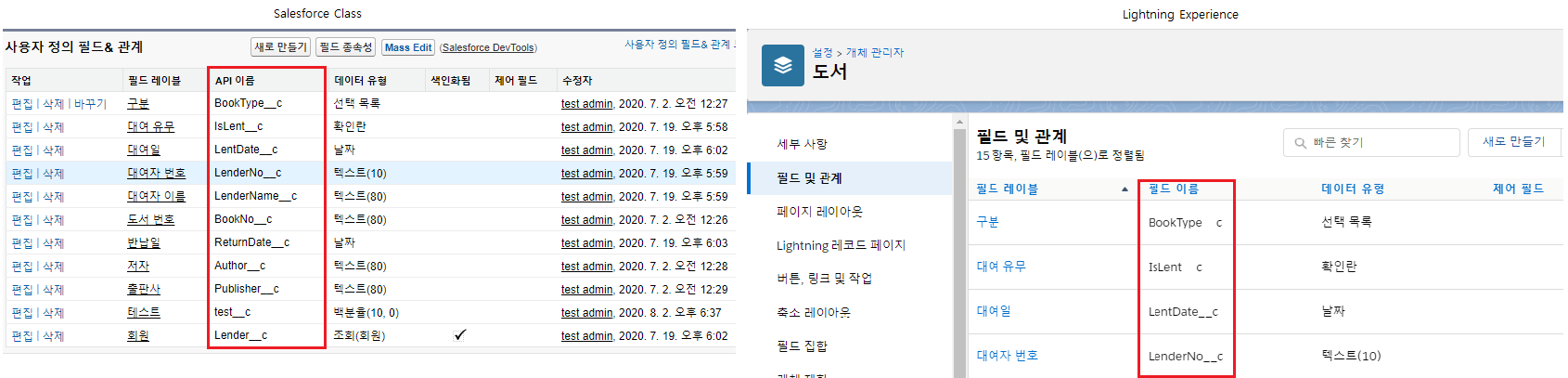Click 삭제 in the 대여자 번호 row
The image size is (1568, 378).
pyautogui.click(x=53, y=174)
